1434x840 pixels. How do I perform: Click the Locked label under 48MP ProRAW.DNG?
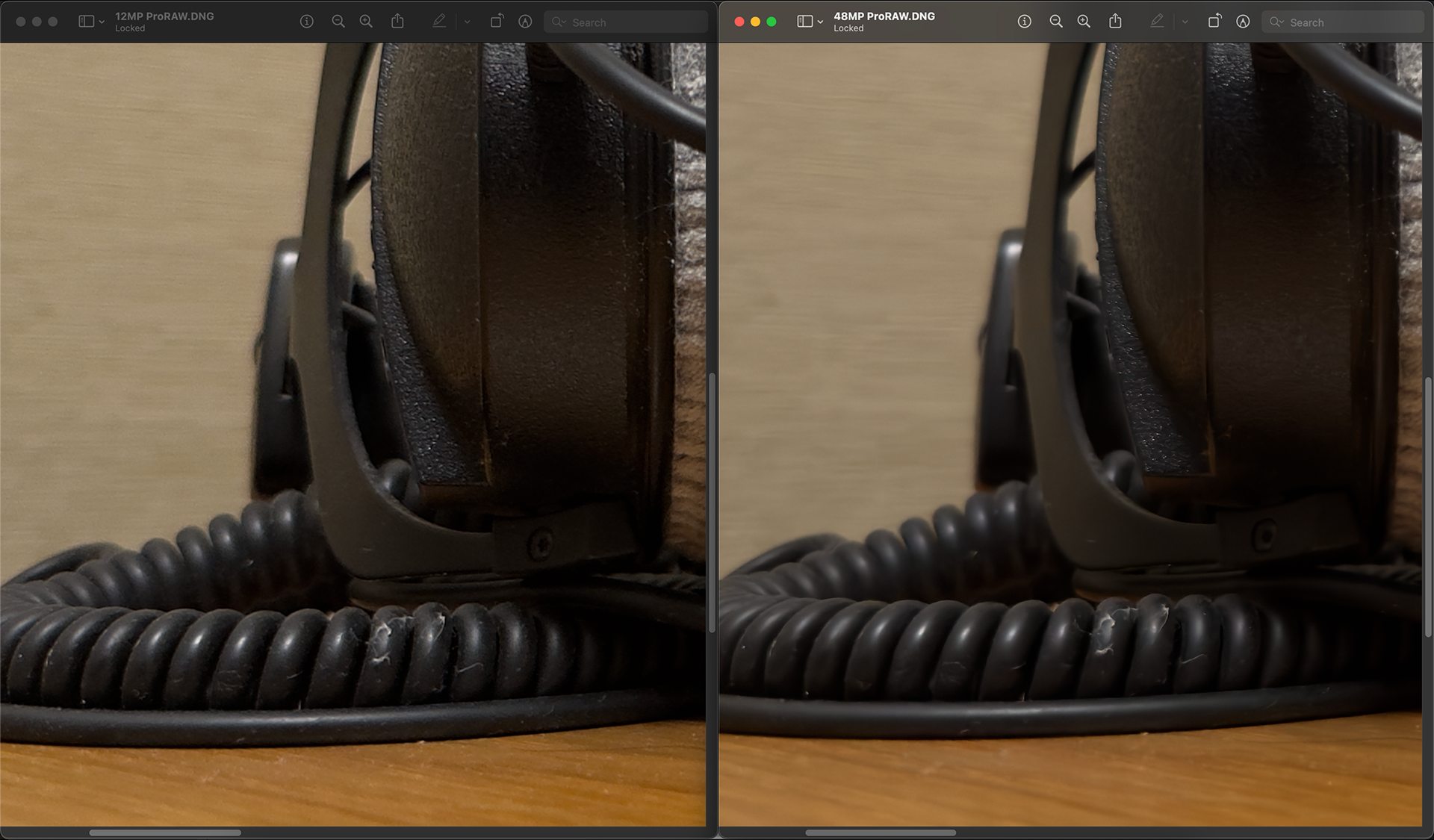point(848,28)
